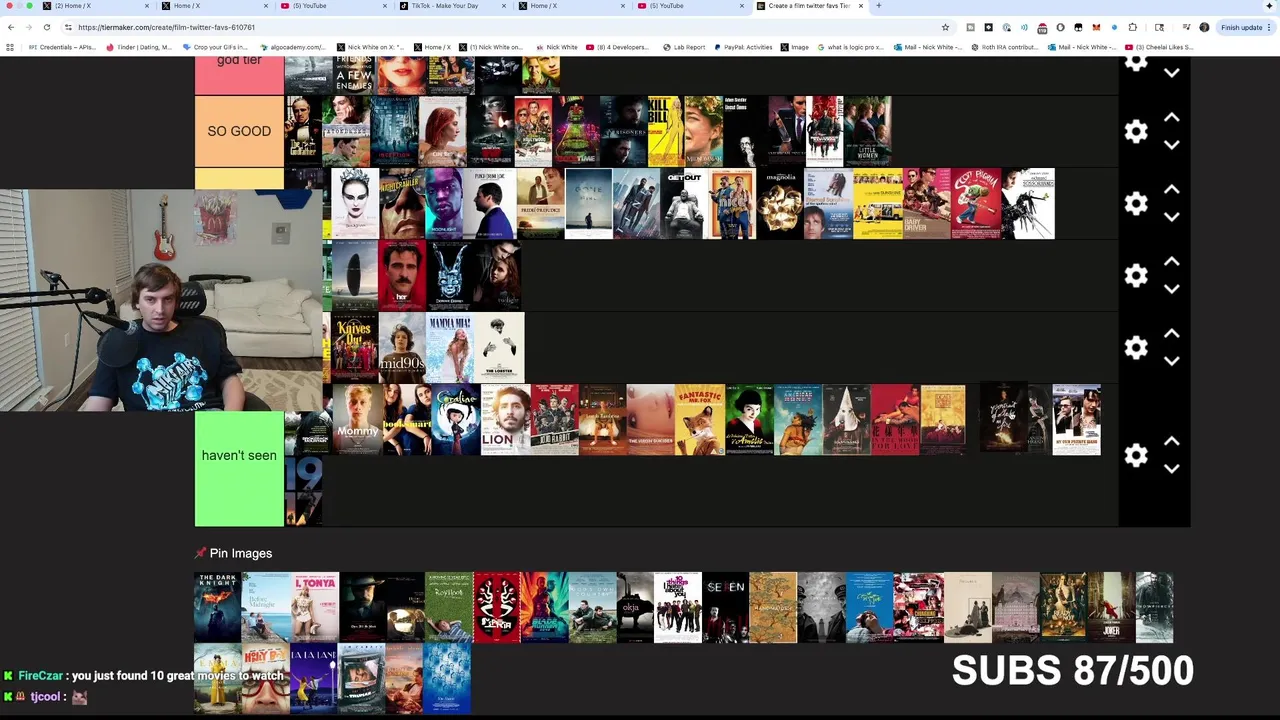Move the Donnie Darko row down
1280x720 pixels.
1172,289
